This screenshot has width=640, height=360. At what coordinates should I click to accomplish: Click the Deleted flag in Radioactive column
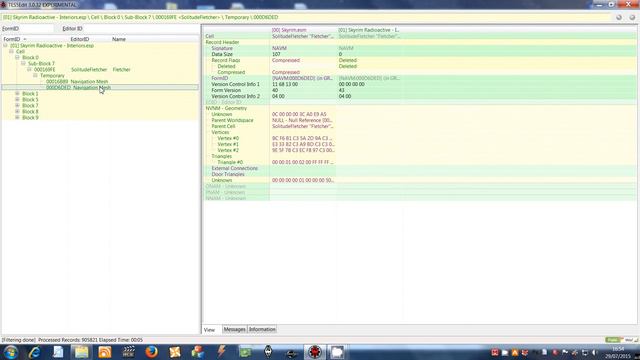[x=348, y=66]
